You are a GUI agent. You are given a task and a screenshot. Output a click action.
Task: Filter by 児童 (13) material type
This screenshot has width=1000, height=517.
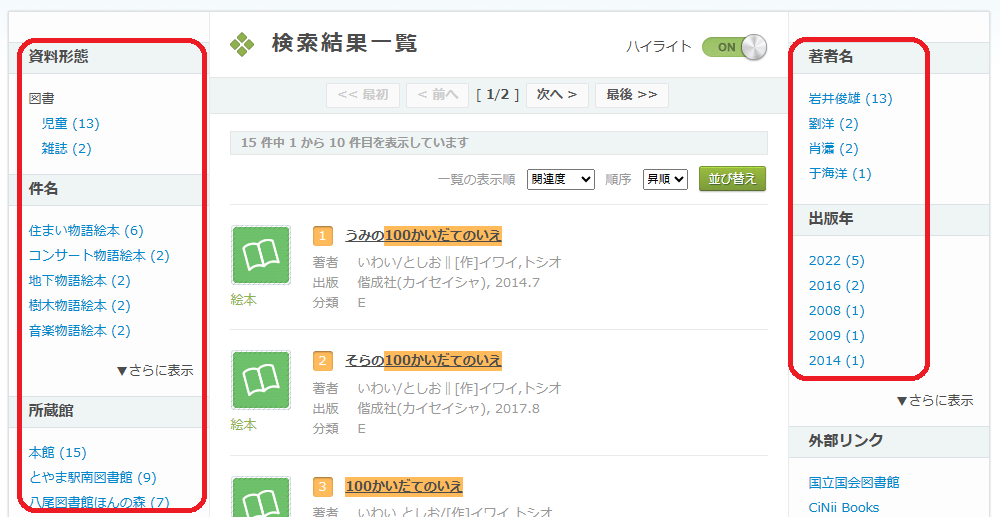70,124
